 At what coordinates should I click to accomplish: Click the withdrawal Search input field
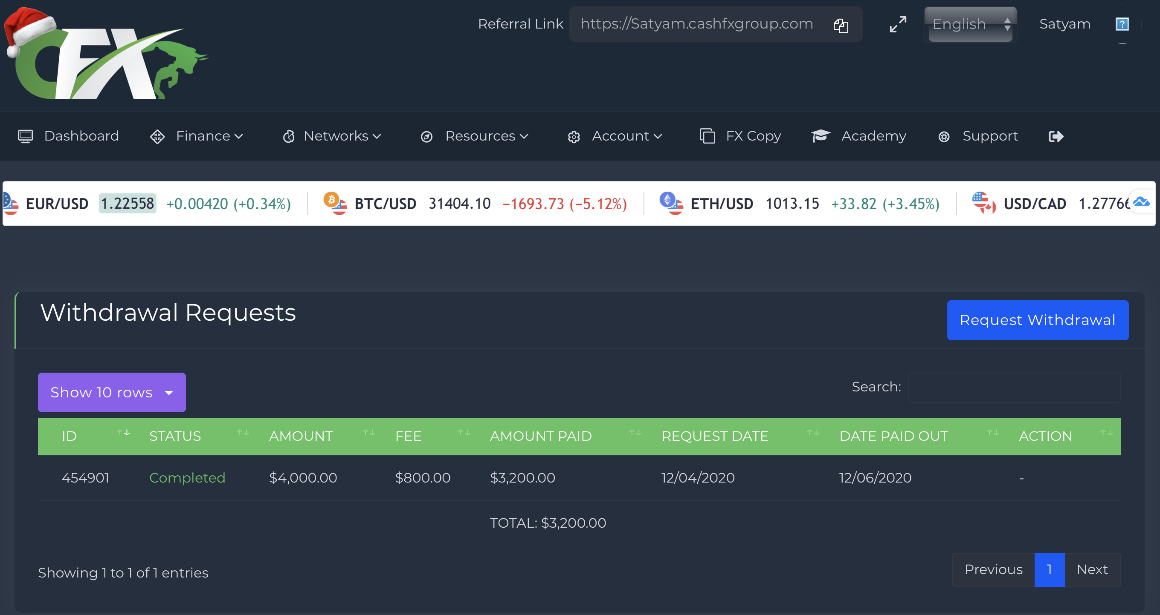1013,387
